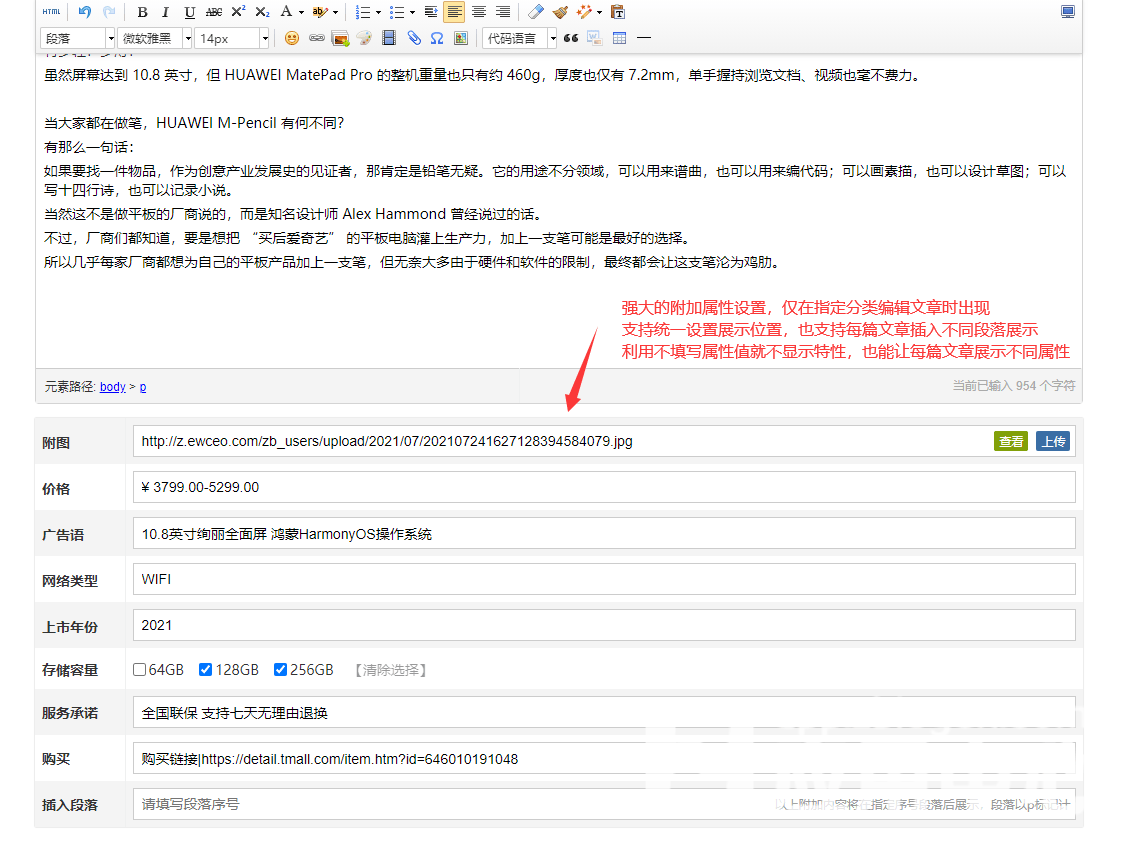Check the 64GB storage option

coord(140,670)
